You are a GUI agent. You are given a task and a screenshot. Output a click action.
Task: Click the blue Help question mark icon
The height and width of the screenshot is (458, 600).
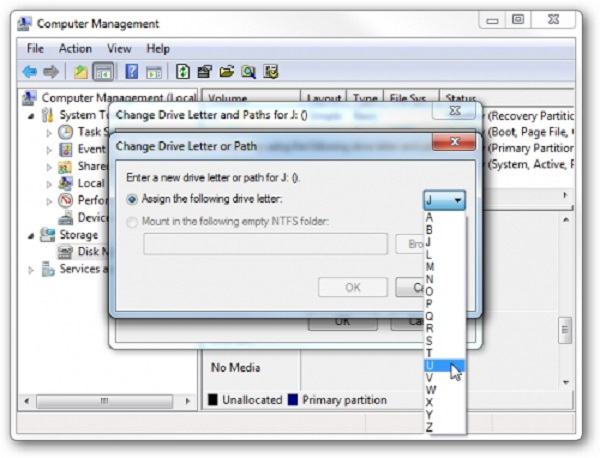click(x=131, y=71)
